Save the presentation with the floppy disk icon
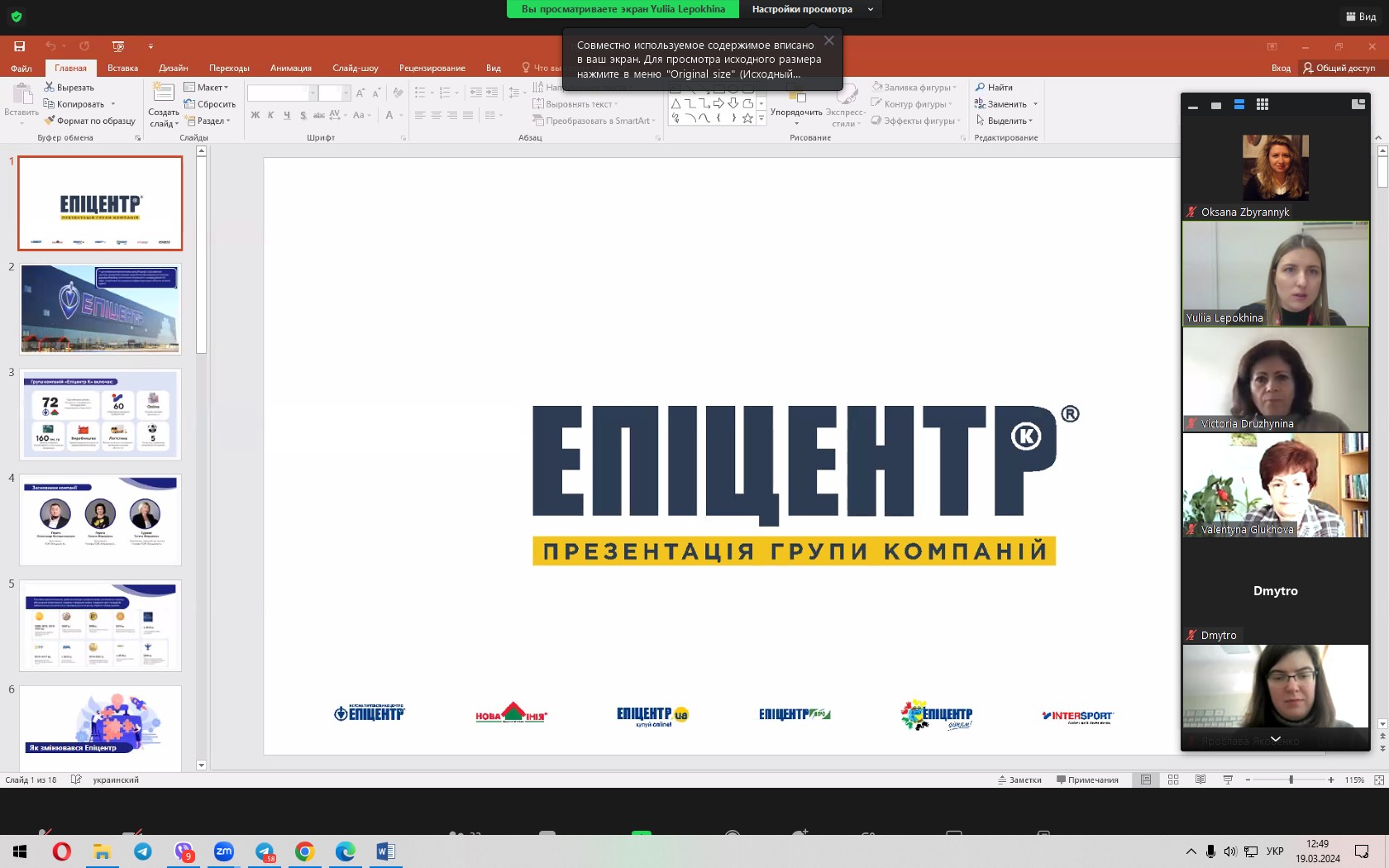 click(x=20, y=46)
